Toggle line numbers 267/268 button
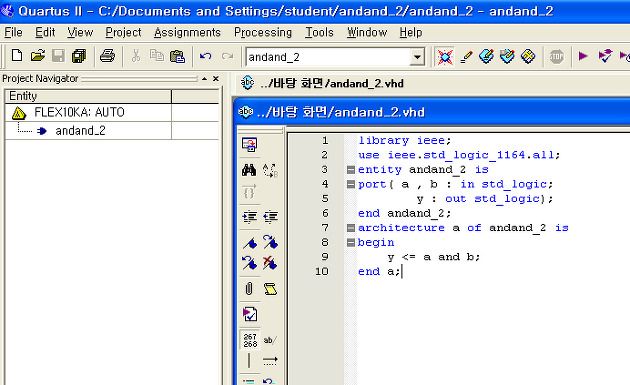Viewport: 630px width, 385px height. tap(250, 340)
